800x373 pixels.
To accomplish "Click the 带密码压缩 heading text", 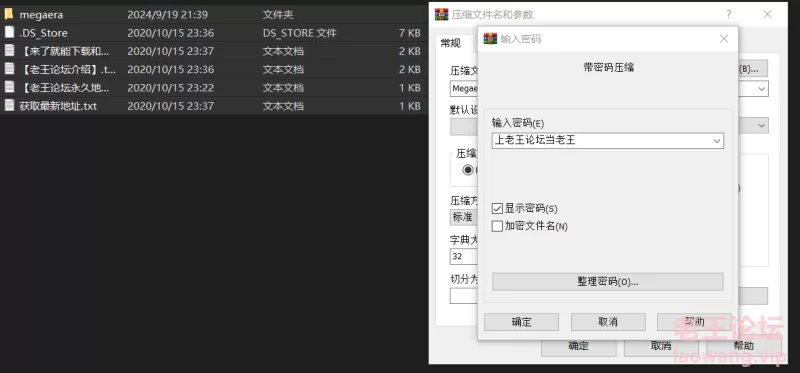I will coord(608,67).
